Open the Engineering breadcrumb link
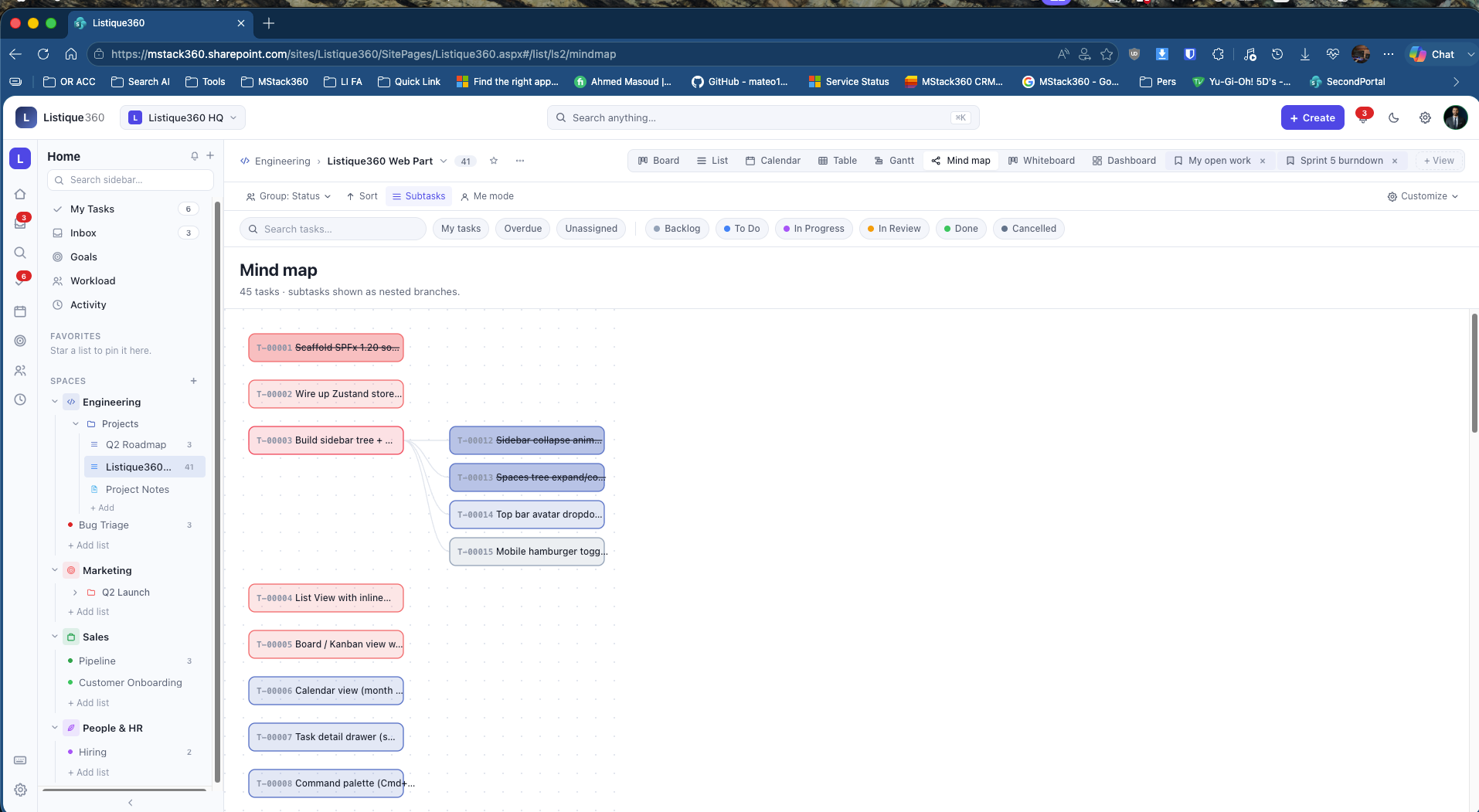 click(x=282, y=161)
